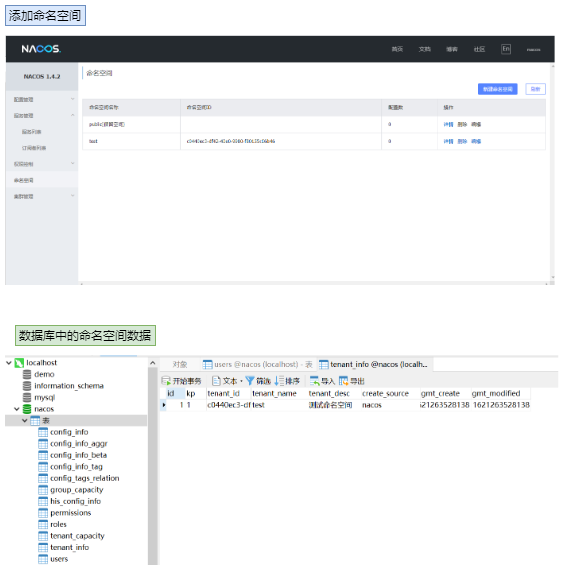Screen dimensions: 565x571
Task: Click the tree panel scrollbar up arrow
Action: click(153, 363)
